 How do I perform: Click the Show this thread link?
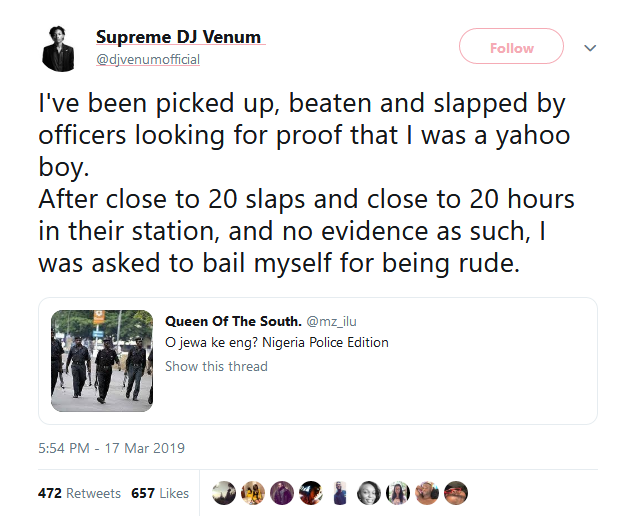(x=216, y=366)
